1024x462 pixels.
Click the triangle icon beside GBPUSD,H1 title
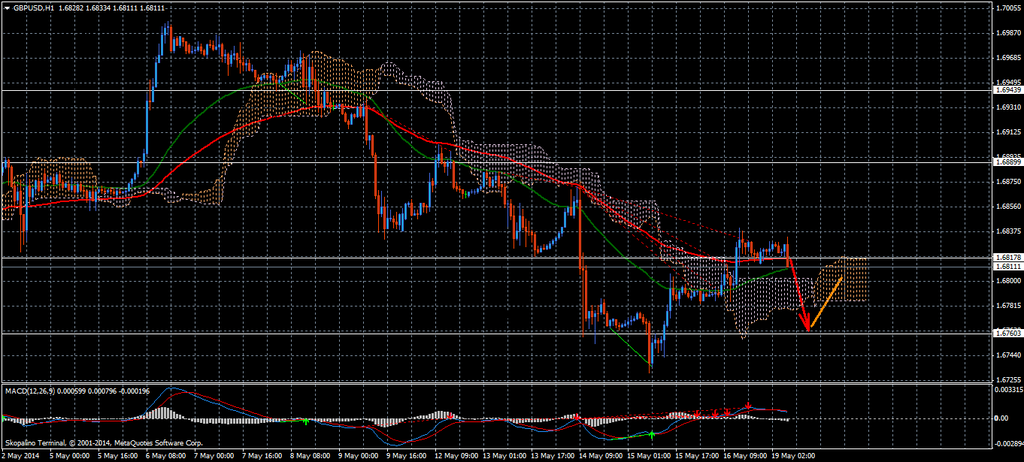(x=6, y=7)
